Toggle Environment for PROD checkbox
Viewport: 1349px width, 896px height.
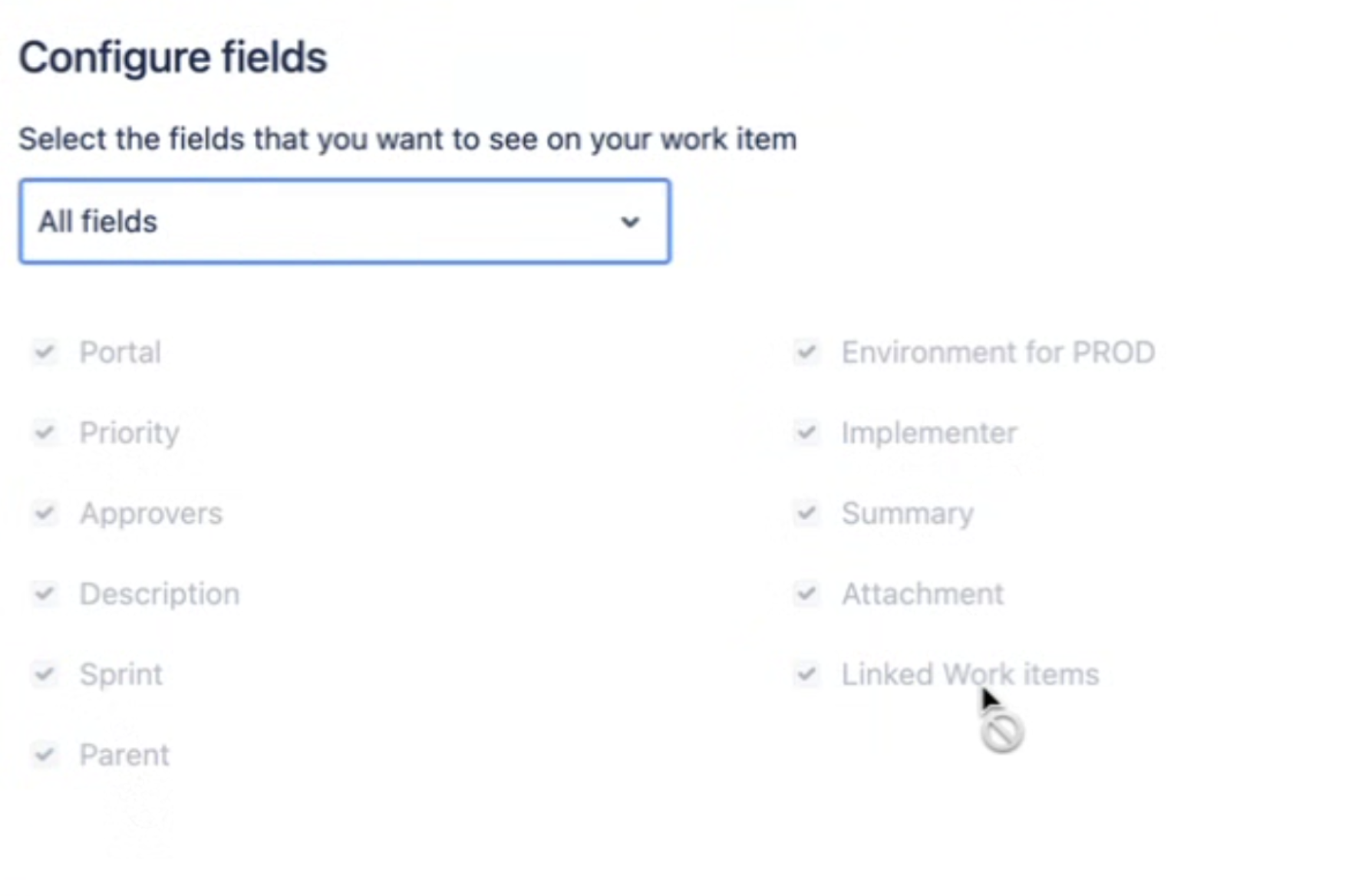point(806,352)
